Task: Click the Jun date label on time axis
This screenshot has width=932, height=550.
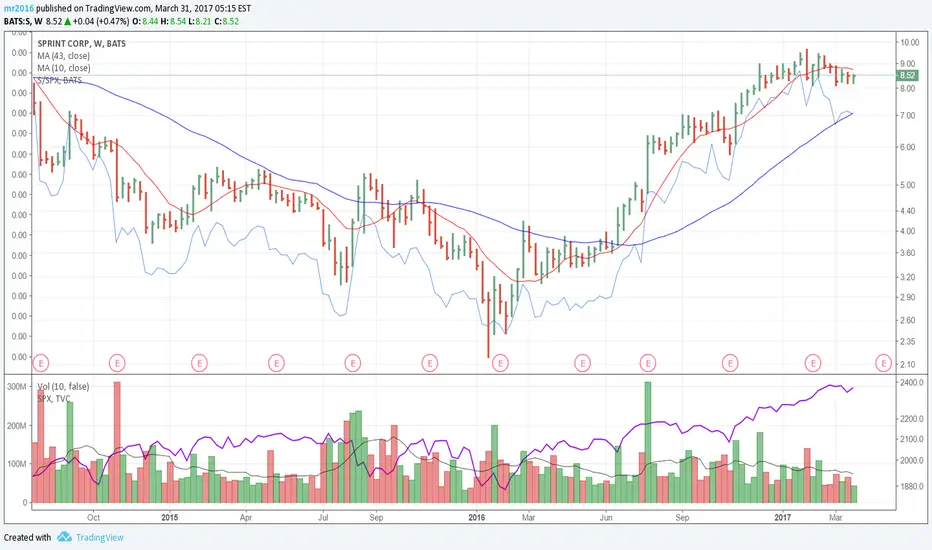Action: coord(606,517)
